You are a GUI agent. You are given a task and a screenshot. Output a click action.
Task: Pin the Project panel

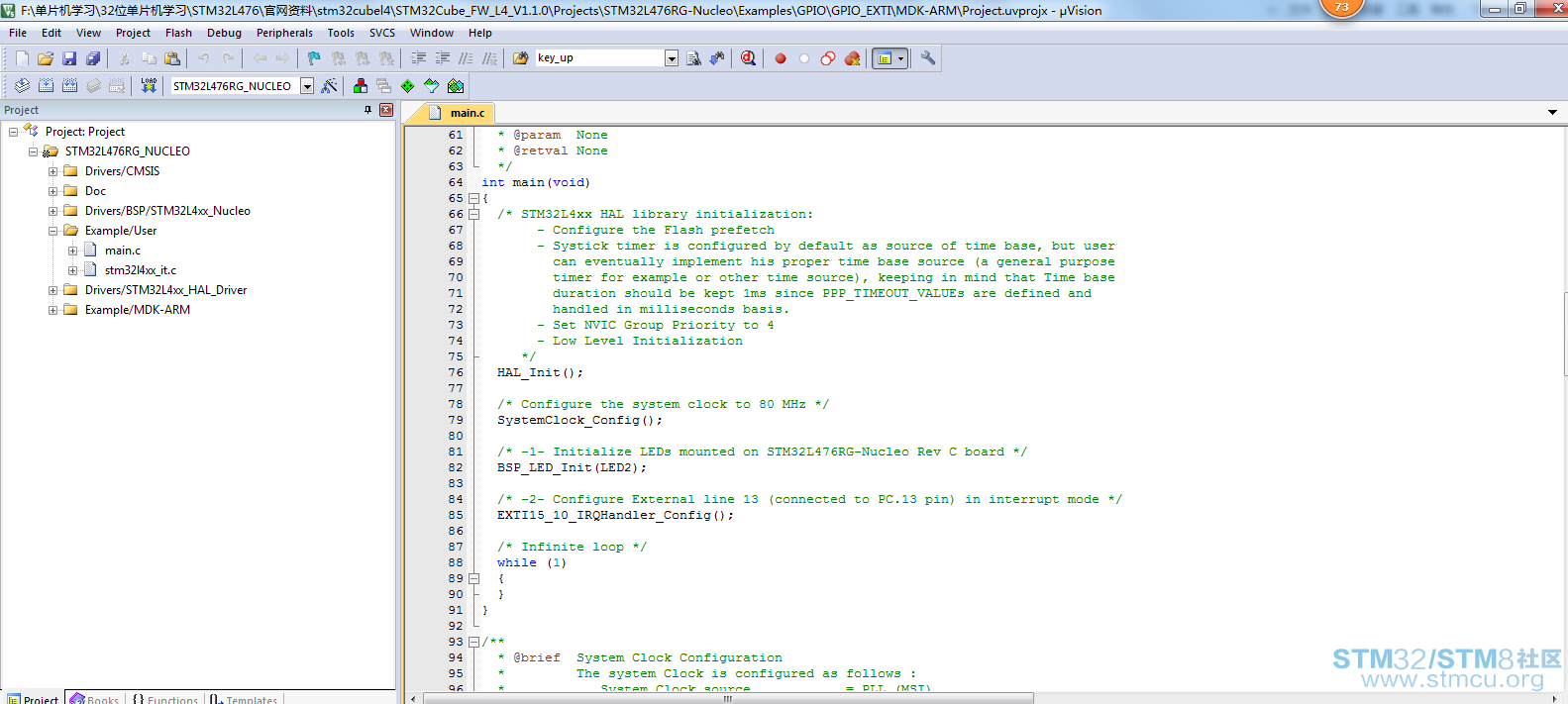(368, 110)
